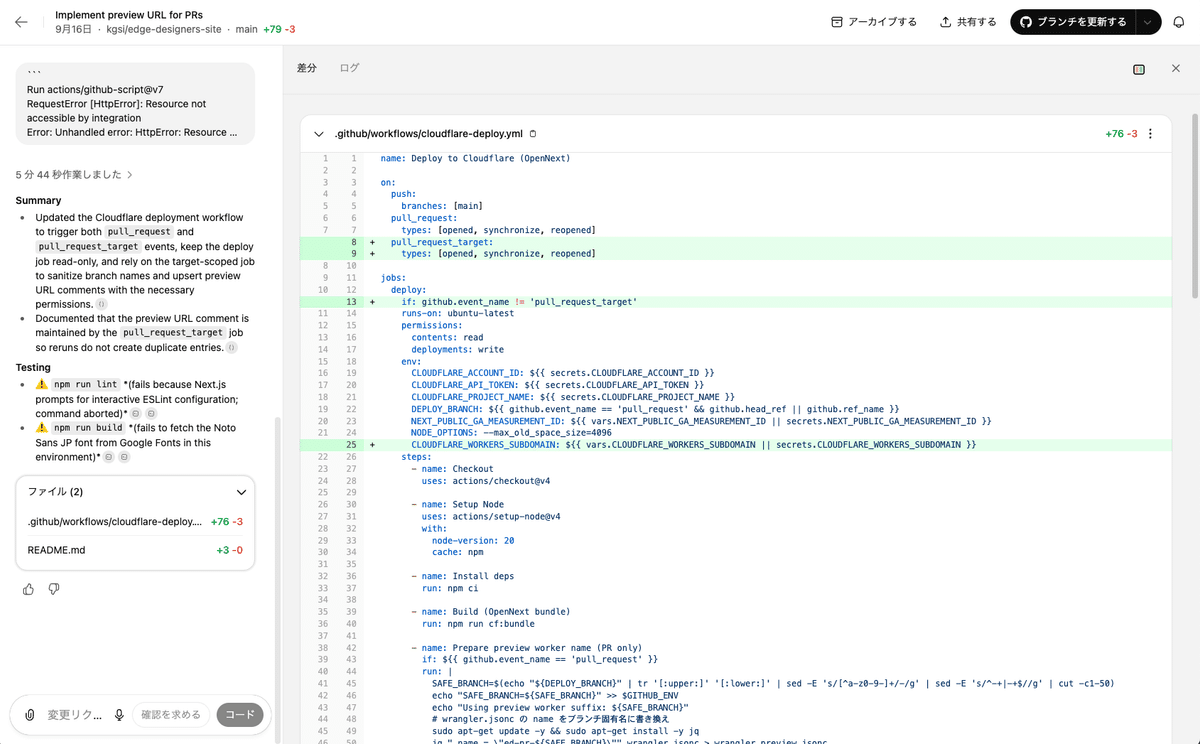Viewport: 1200px width, 744px height.
Task: Click the 9月16日 date label
Action: point(73,30)
